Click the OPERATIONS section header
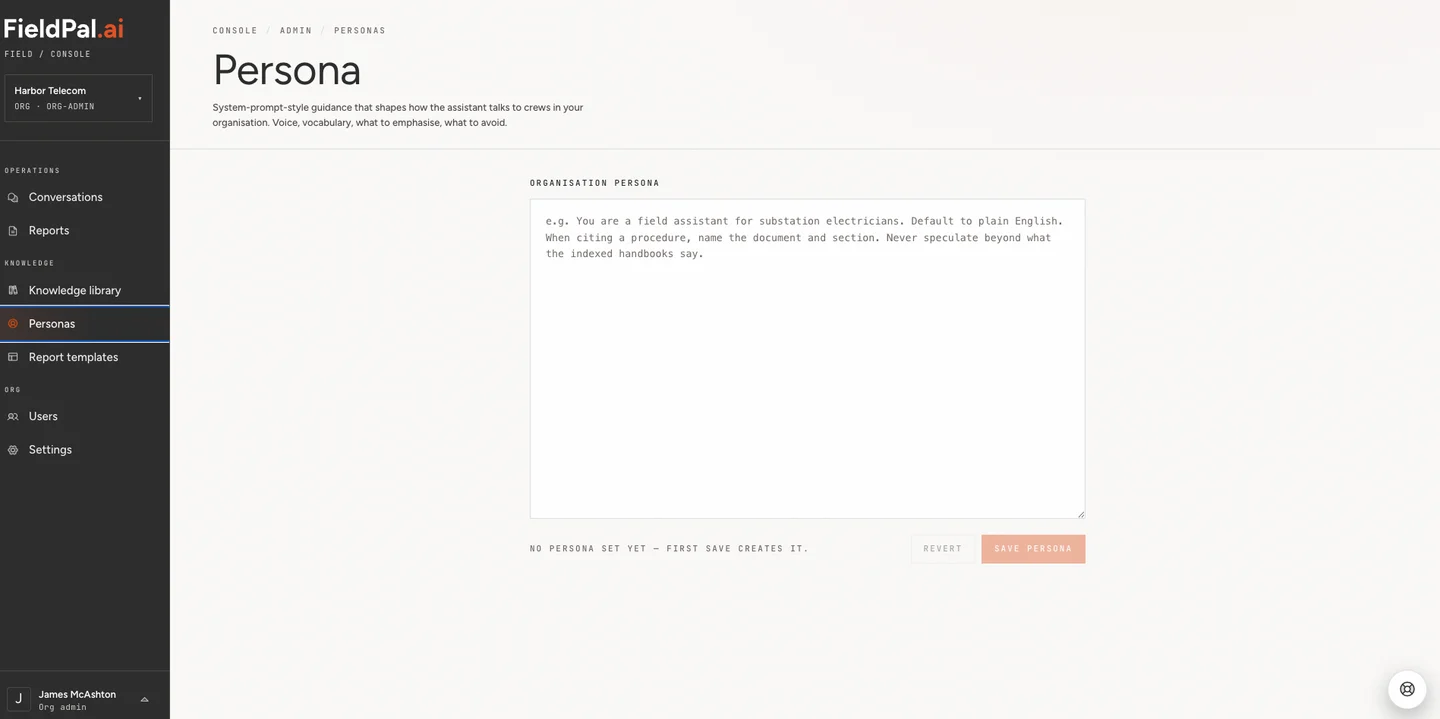The width and height of the screenshot is (1440, 719). (x=32, y=171)
